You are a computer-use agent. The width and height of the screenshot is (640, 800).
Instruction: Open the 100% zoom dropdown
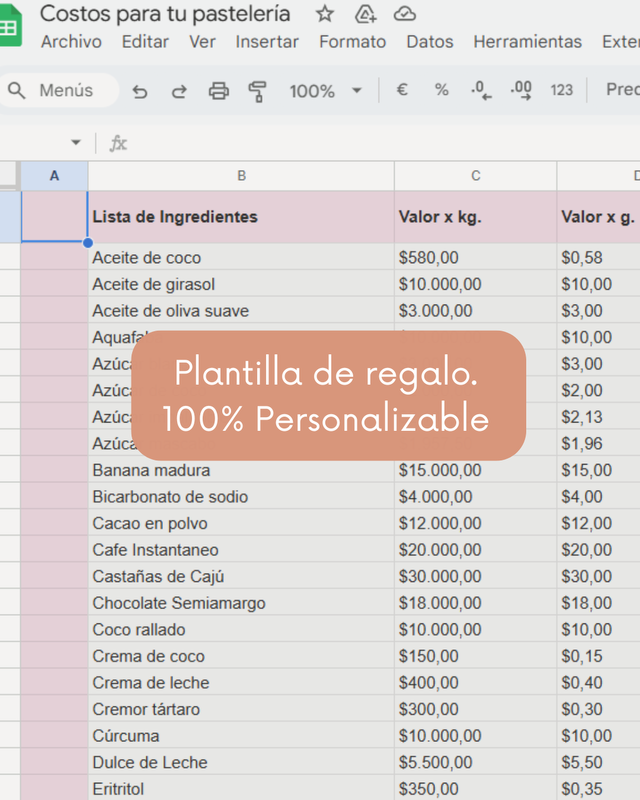point(325,91)
